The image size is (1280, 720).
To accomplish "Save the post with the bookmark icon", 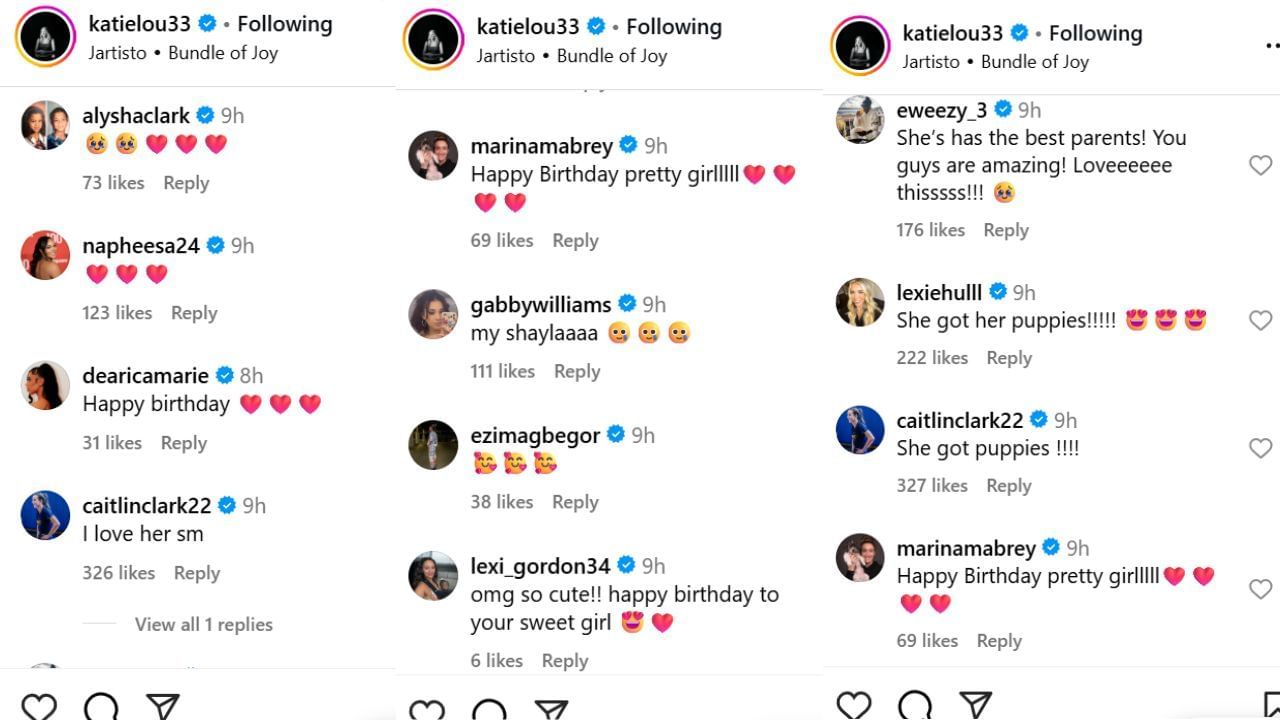I will [x=1270, y=704].
